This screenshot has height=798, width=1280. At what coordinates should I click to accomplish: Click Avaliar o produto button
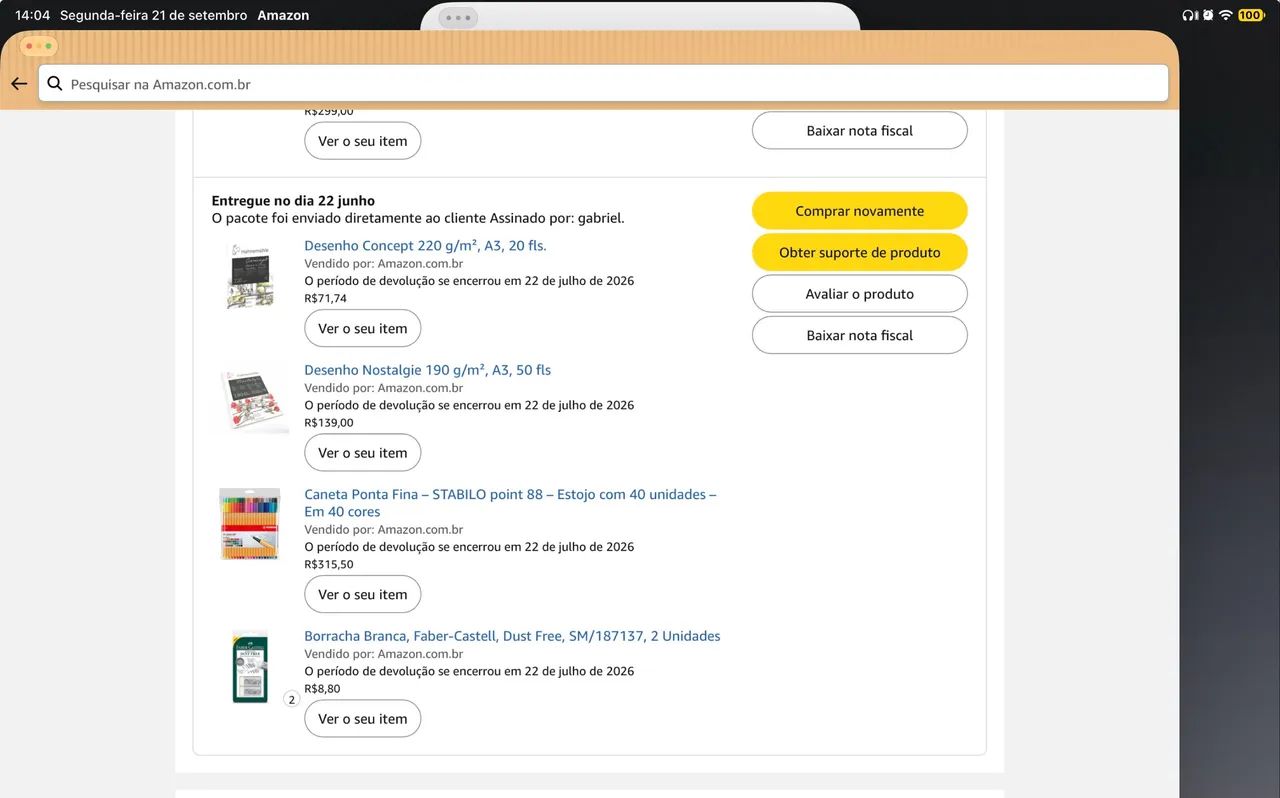pos(860,294)
